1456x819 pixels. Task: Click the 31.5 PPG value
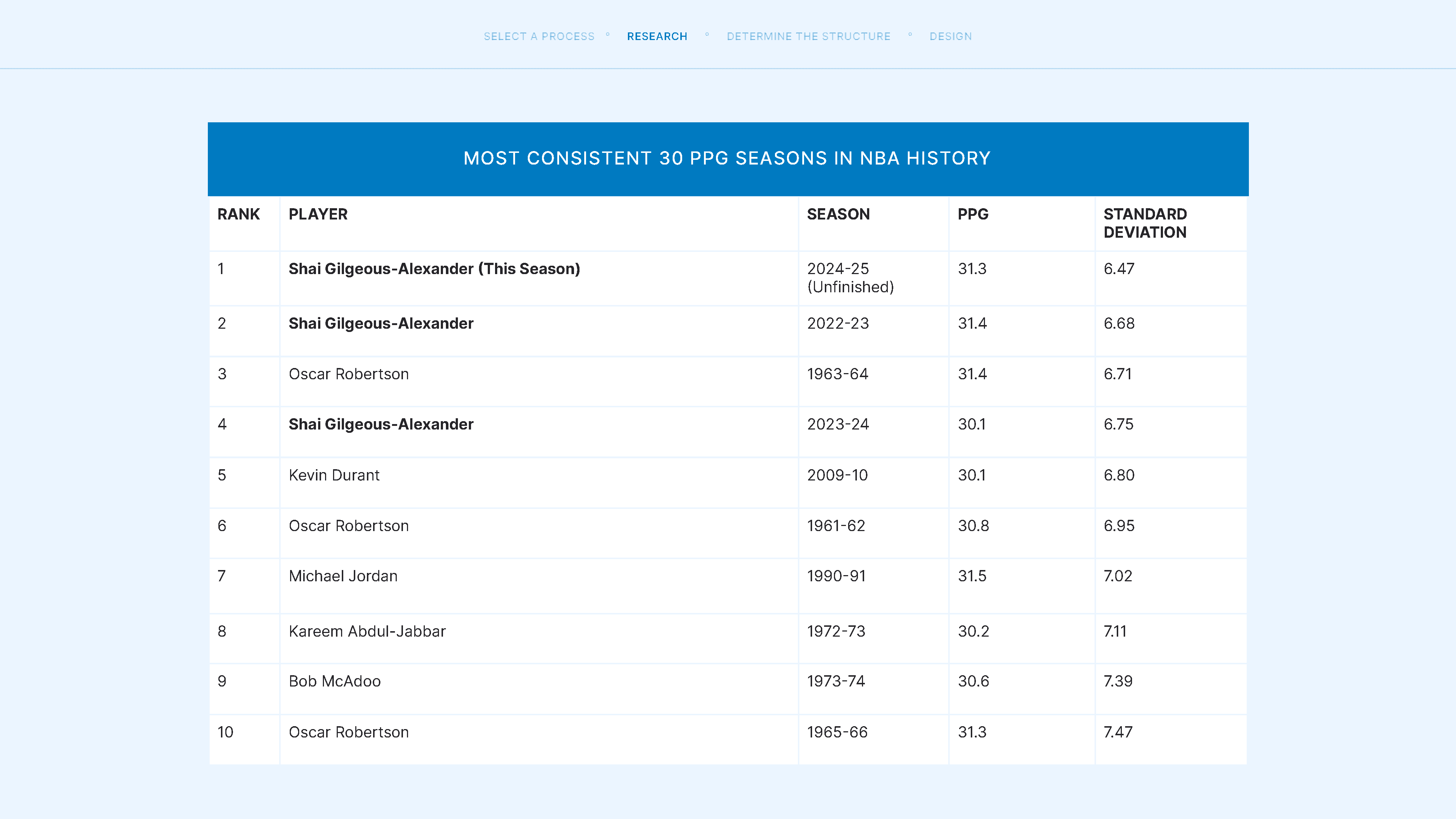click(972, 576)
